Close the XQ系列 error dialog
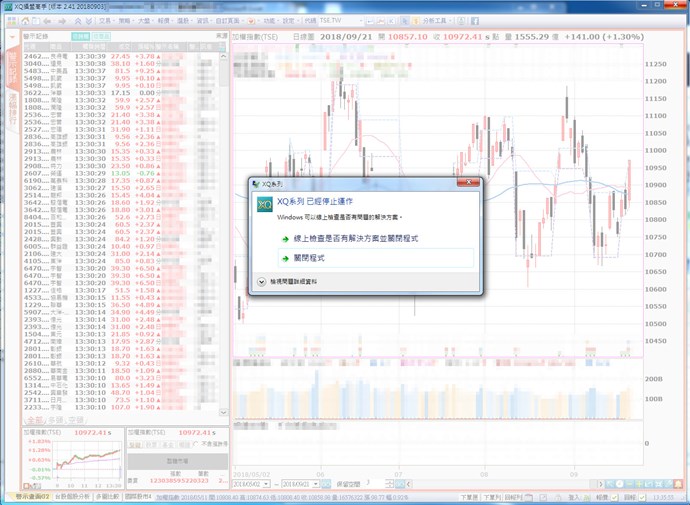Screen dimensions: 690x505 [467, 184]
